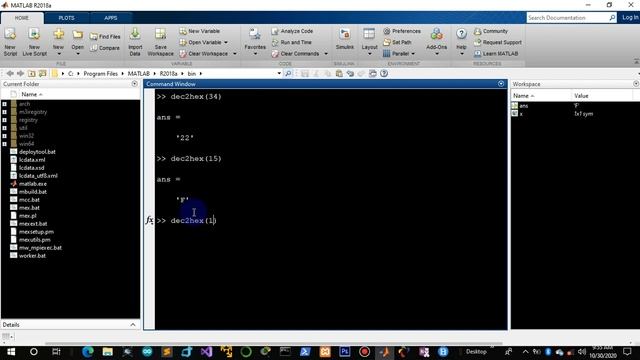Viewport: 640px width, 360px height.
Task: Select the x variable in Workspace
Action: [521, 114]
